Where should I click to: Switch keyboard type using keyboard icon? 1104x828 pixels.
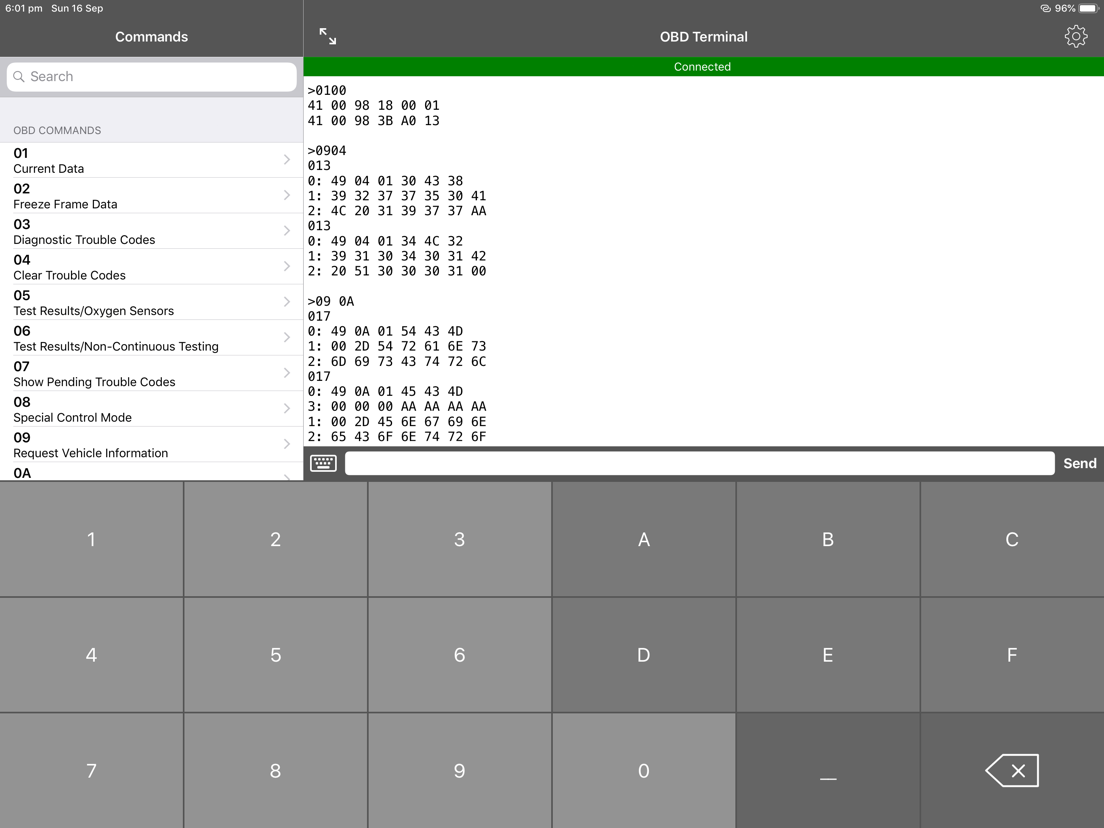[323, 463]
